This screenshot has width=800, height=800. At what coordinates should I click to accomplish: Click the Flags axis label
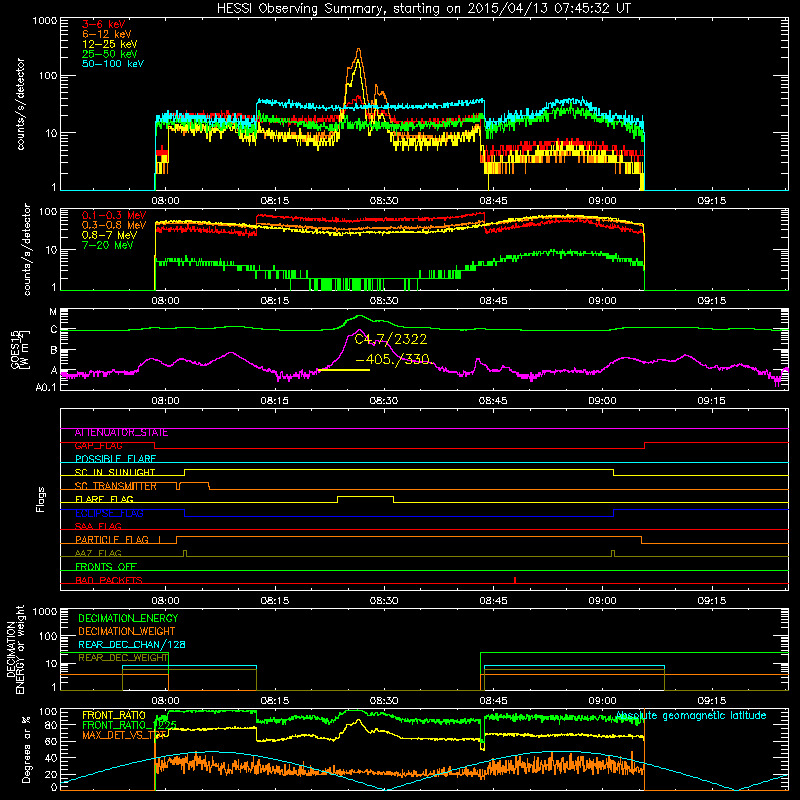(41, 499)
